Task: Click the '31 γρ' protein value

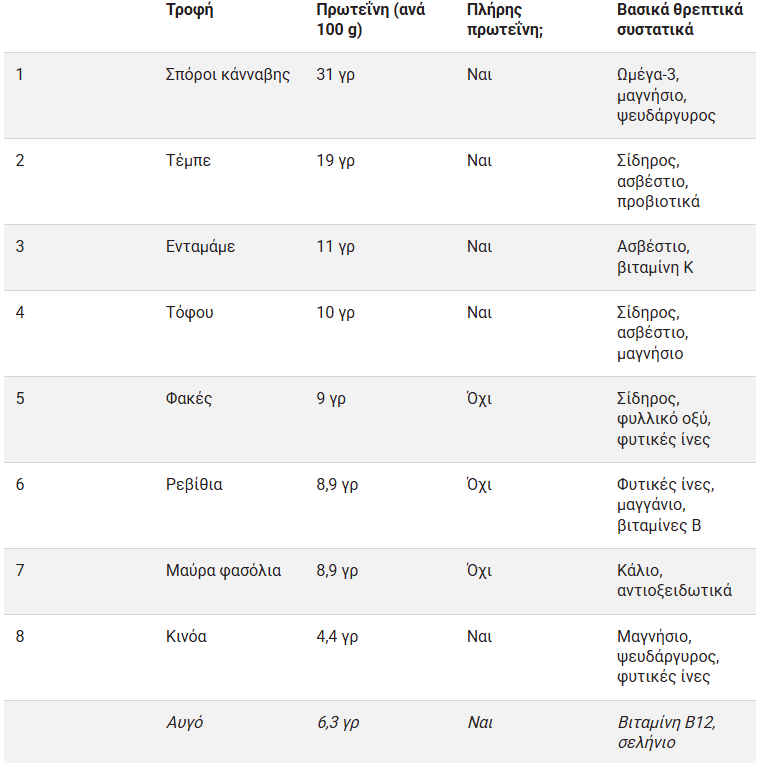Action: (335, 75)
